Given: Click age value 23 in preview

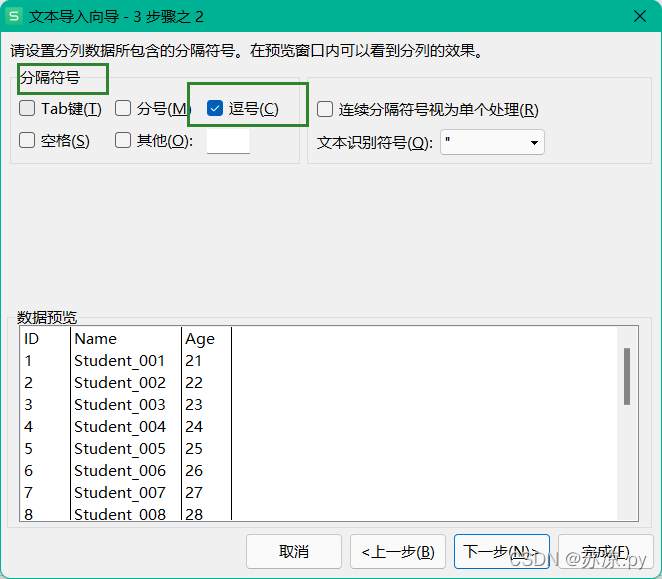Looking at the screenshot, I should pyautogui.click(x=194, y=405).
